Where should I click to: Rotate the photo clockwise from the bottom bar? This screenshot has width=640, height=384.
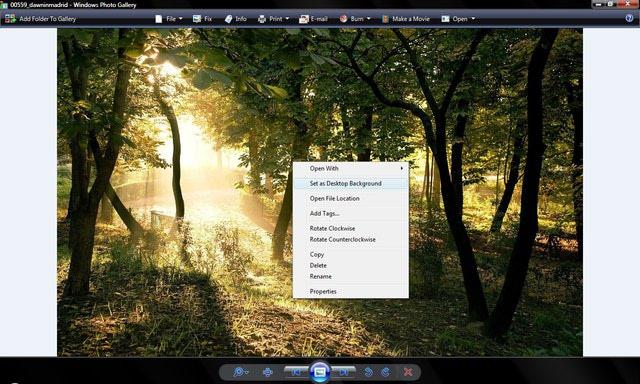tap(385, 372)
